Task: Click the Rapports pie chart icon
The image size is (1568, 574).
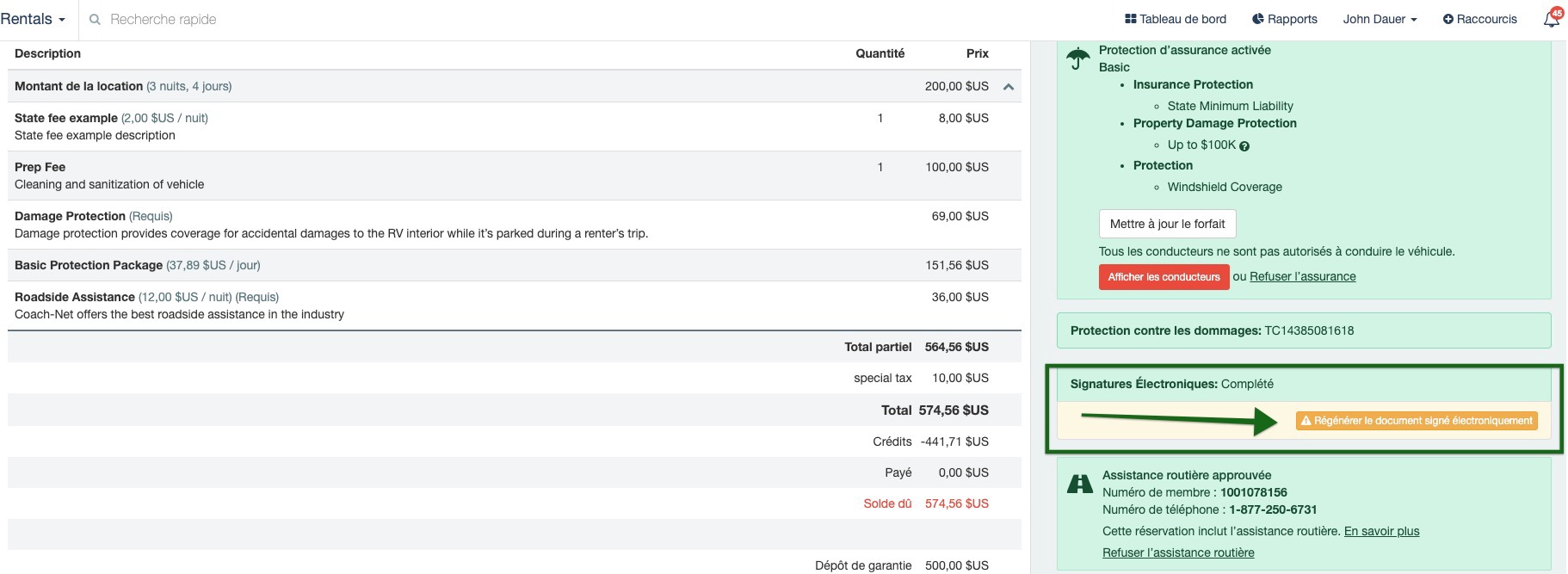Action: tap(1257, 19)
